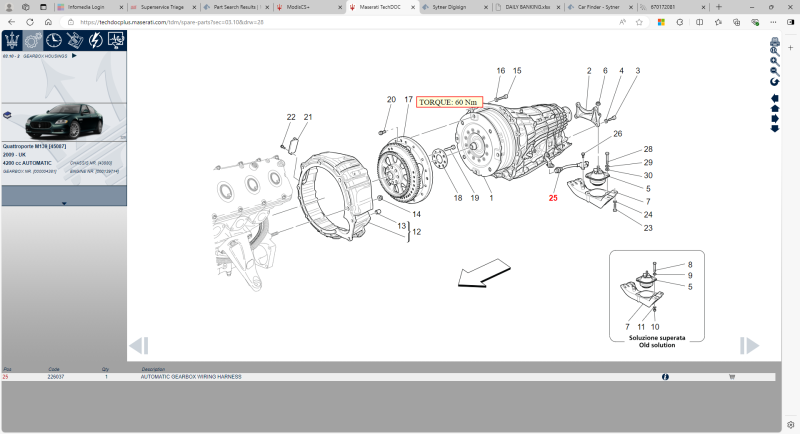Toggle the browser sidebar
Viewport: 800px width, 434px height.
click(x=791, y=22)
